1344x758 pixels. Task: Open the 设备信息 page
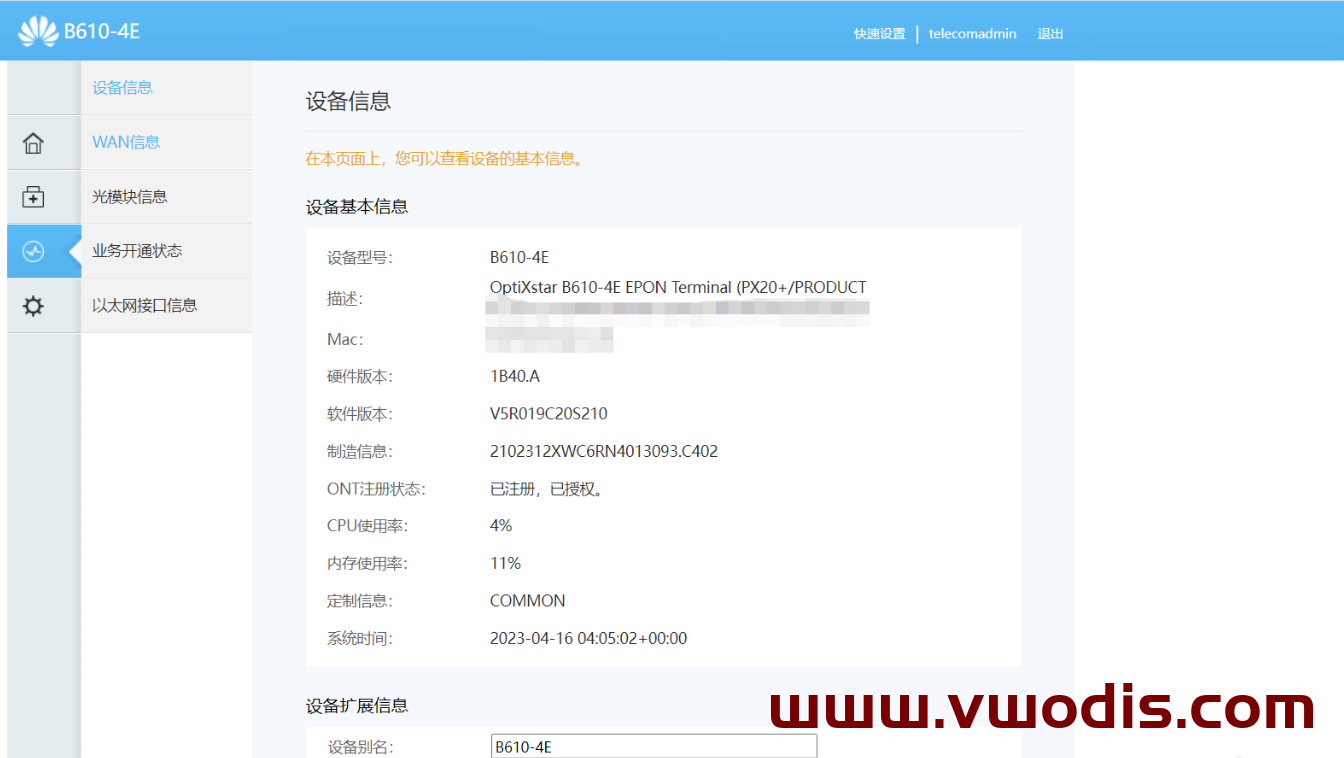122,87
